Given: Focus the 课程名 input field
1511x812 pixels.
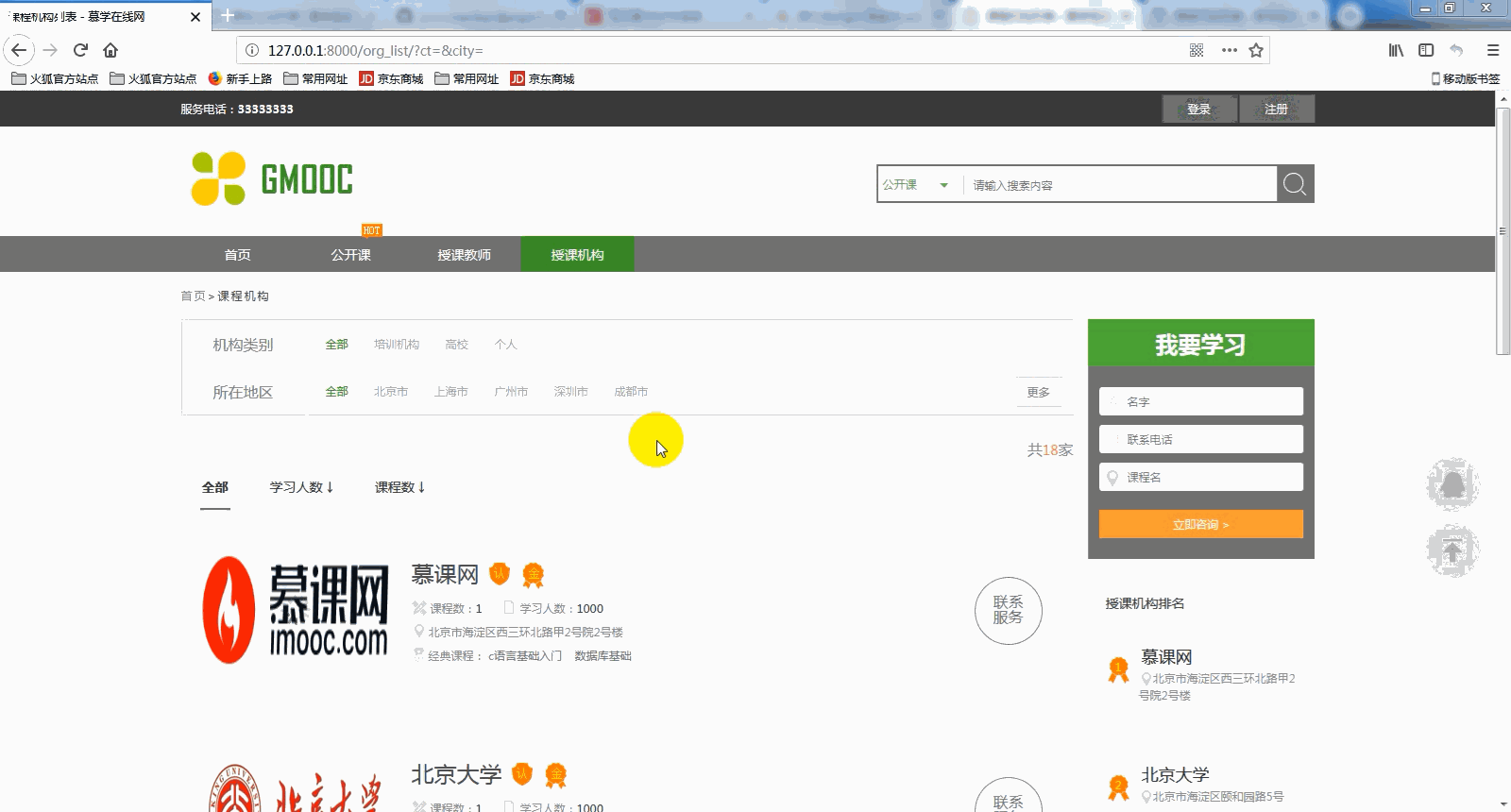Looking at the screenshot, I should click(1201, 477).
